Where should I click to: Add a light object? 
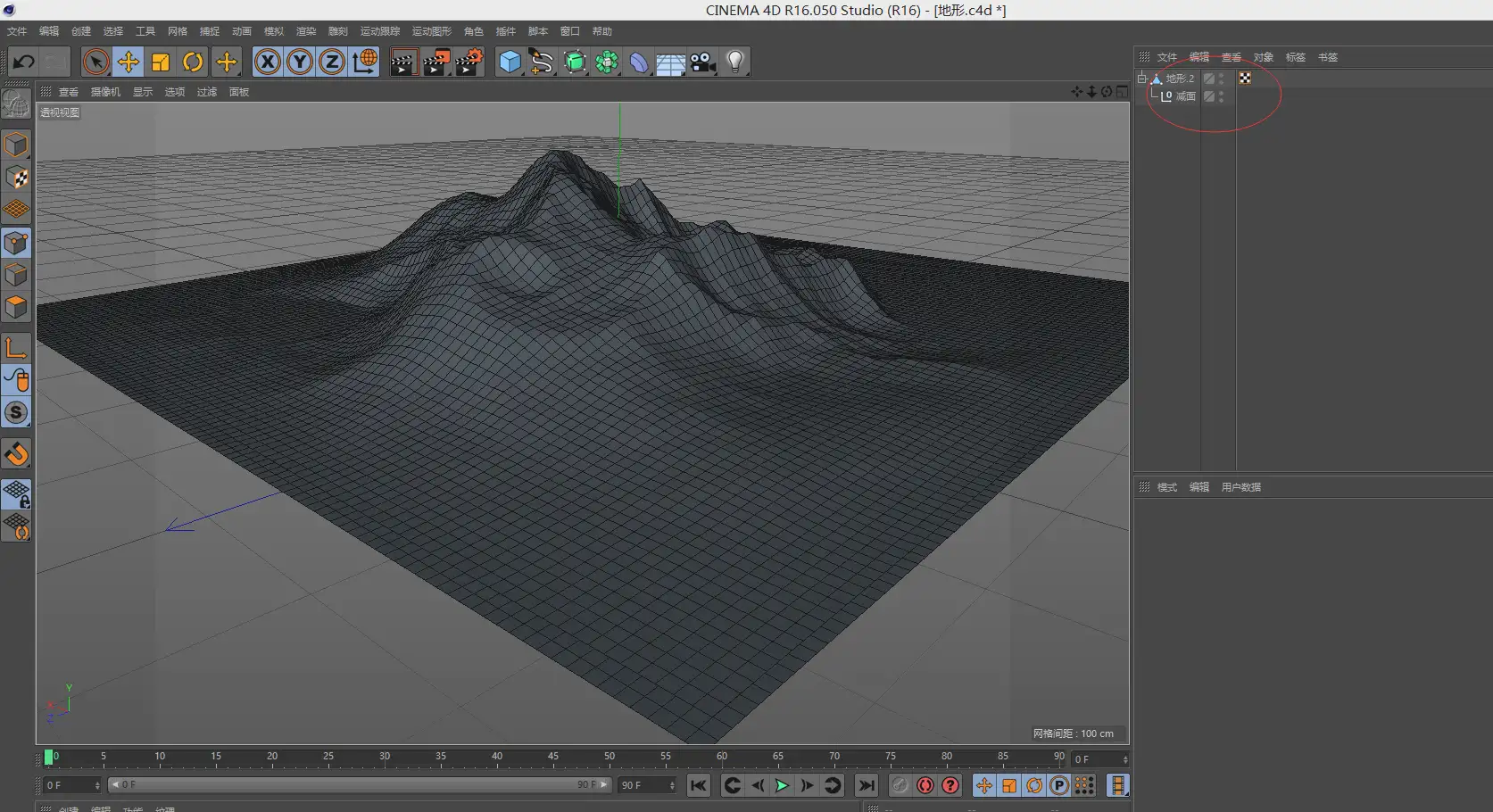[735, 62]
